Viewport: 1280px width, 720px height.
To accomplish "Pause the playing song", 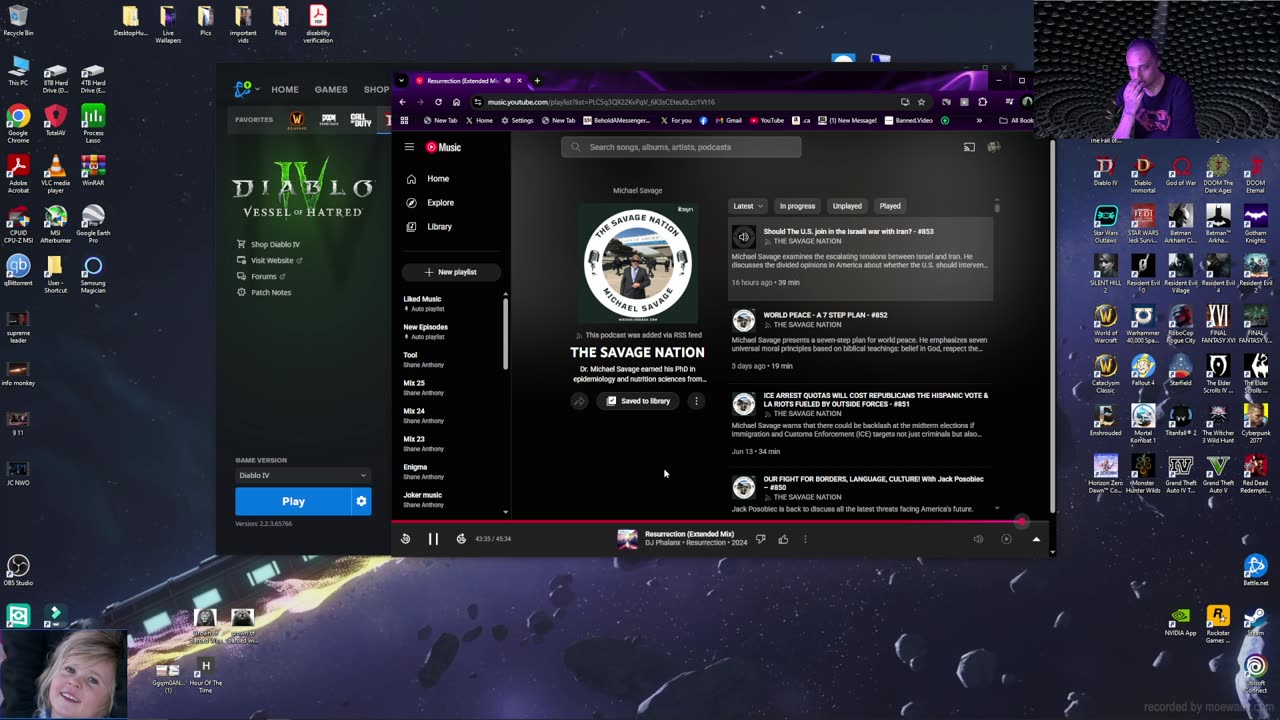I will pyautogui.click(x=433, y=539).
